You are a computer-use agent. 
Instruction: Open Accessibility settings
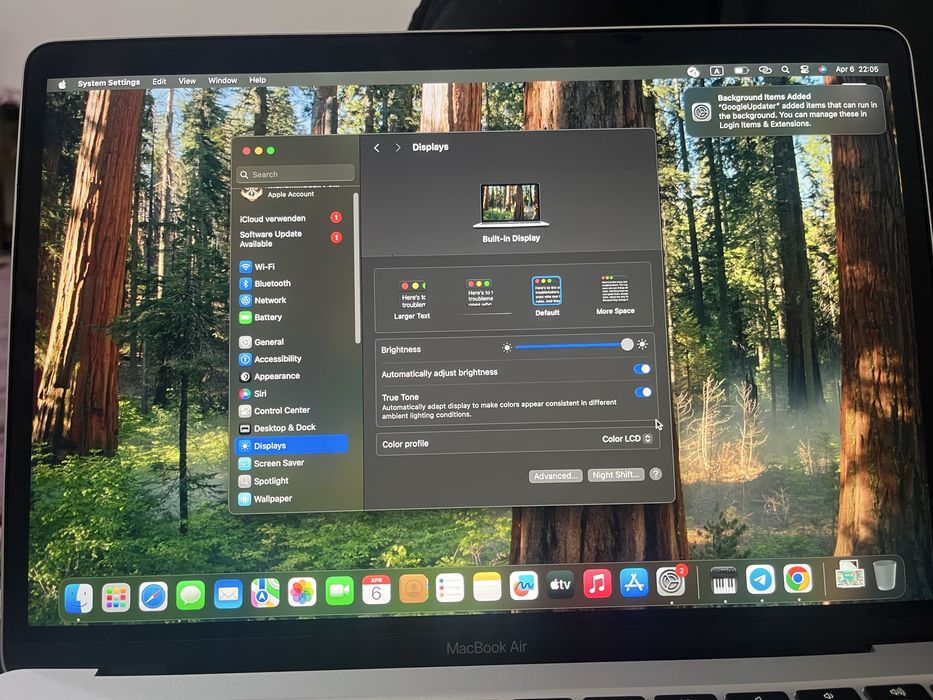coord(270,359)
